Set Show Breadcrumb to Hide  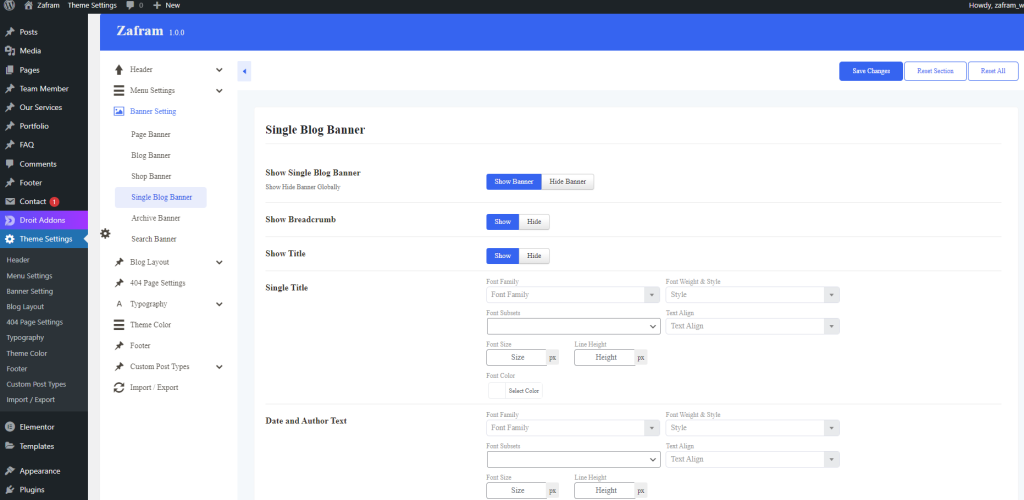534,222
